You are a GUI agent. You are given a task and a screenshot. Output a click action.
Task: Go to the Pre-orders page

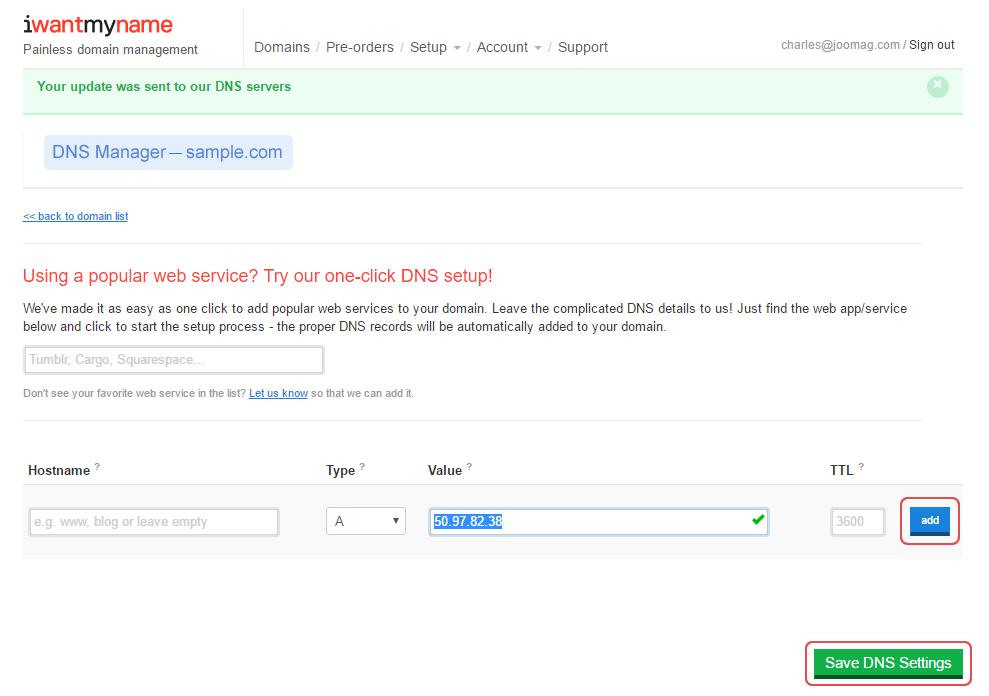(360, 47)
